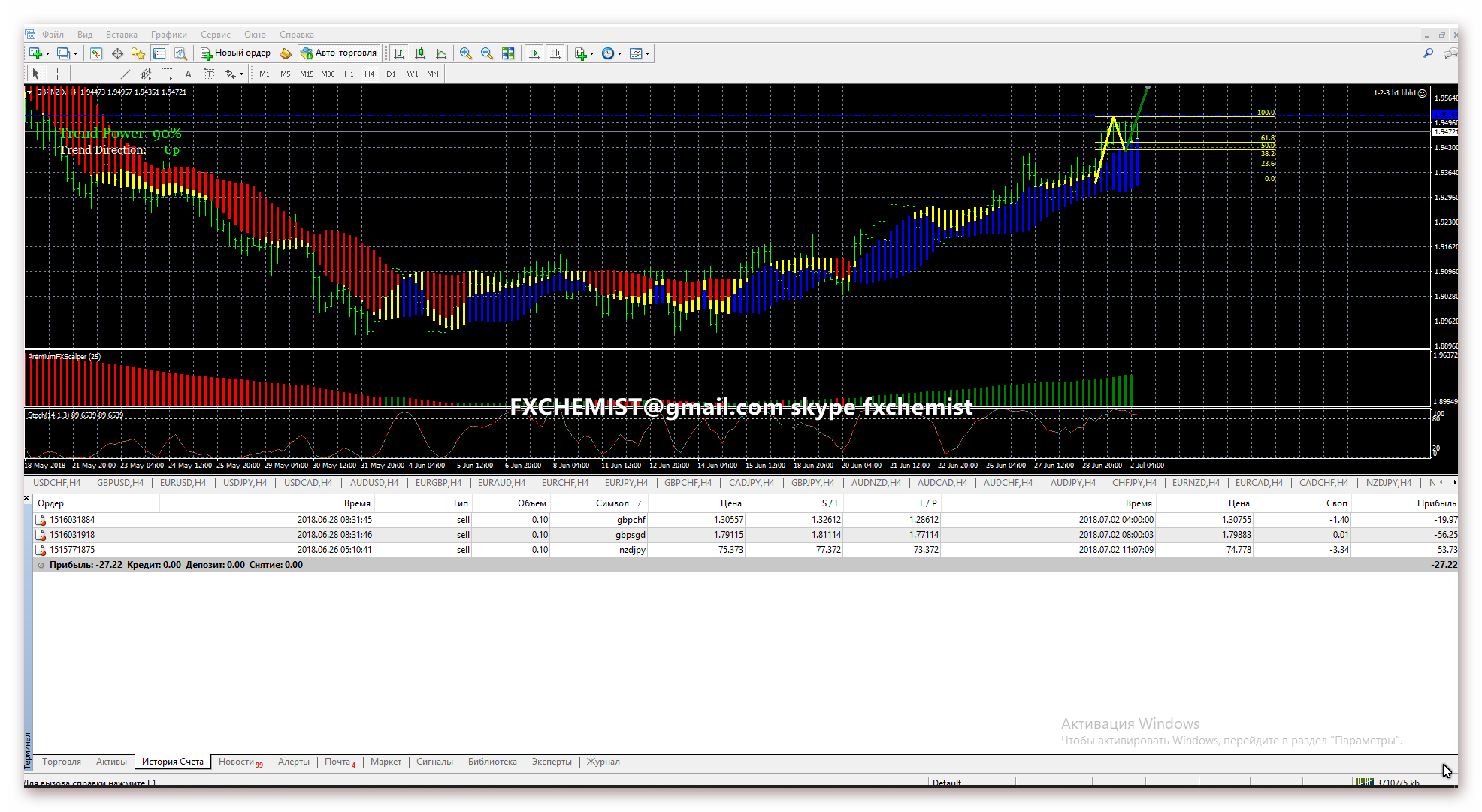Image resolution: width=1482 pixels, height=812 pixels.
Task: Click the New Order button
Action: coord(235,53)
